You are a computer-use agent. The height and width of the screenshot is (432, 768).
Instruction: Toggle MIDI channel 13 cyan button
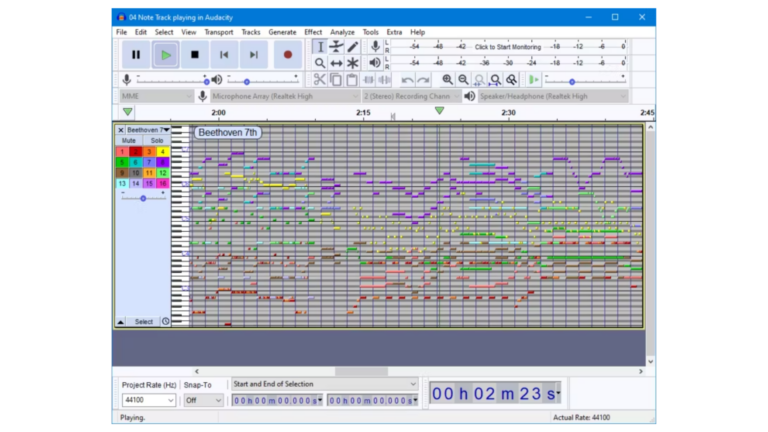[122, 184]
